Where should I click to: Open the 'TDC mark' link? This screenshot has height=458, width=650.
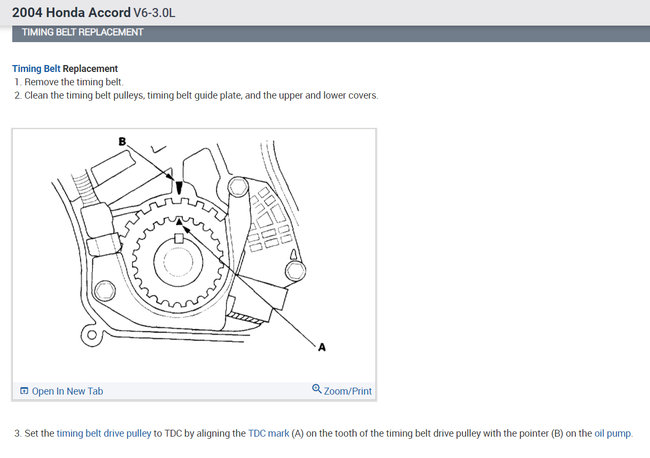click(268, 433)
